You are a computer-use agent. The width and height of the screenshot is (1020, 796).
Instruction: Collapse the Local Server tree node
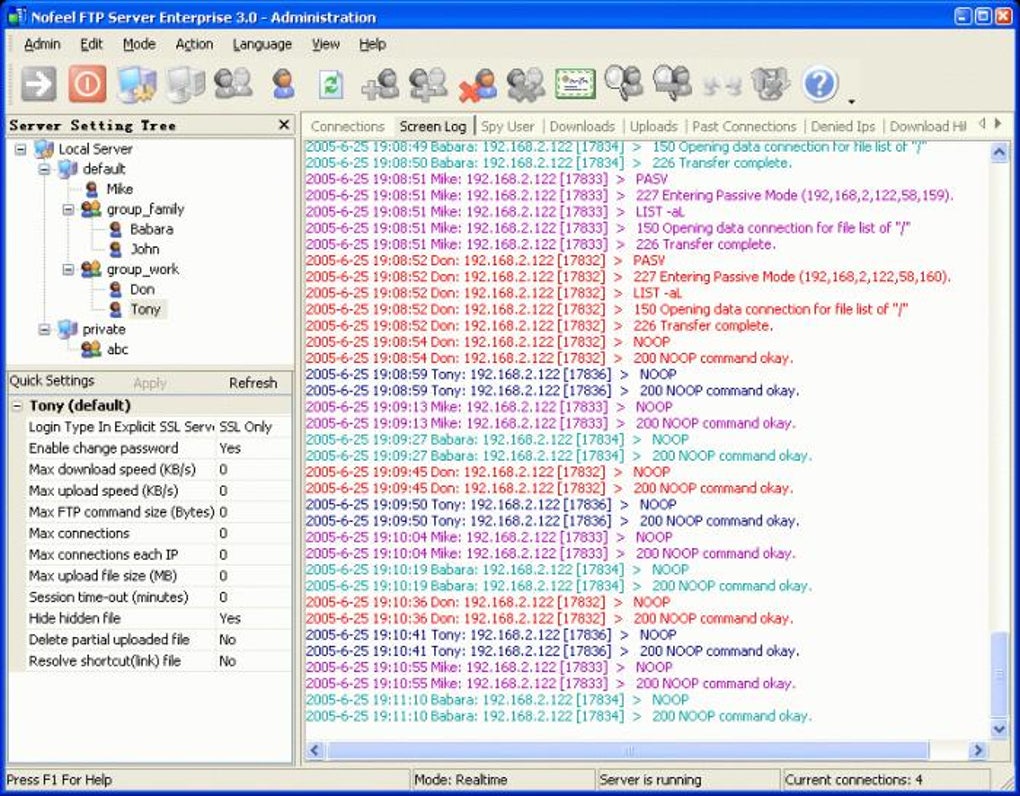[21, 149]
